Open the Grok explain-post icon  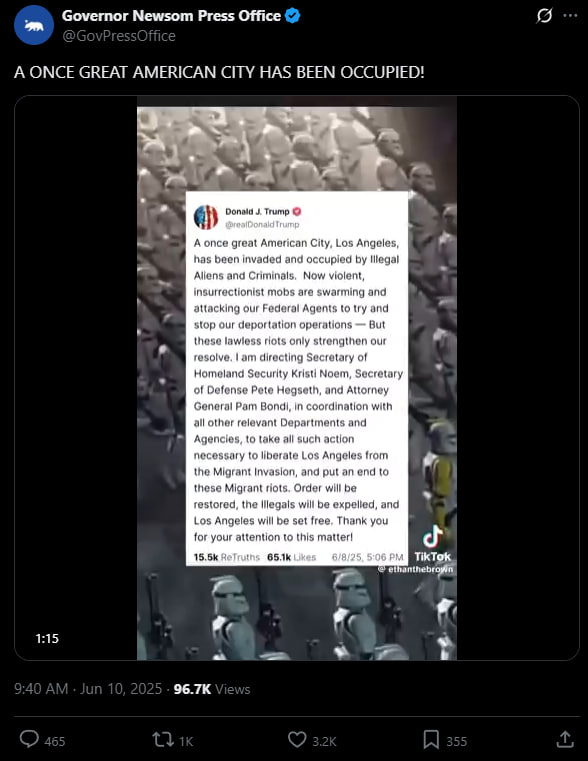[x=544, y=16]
